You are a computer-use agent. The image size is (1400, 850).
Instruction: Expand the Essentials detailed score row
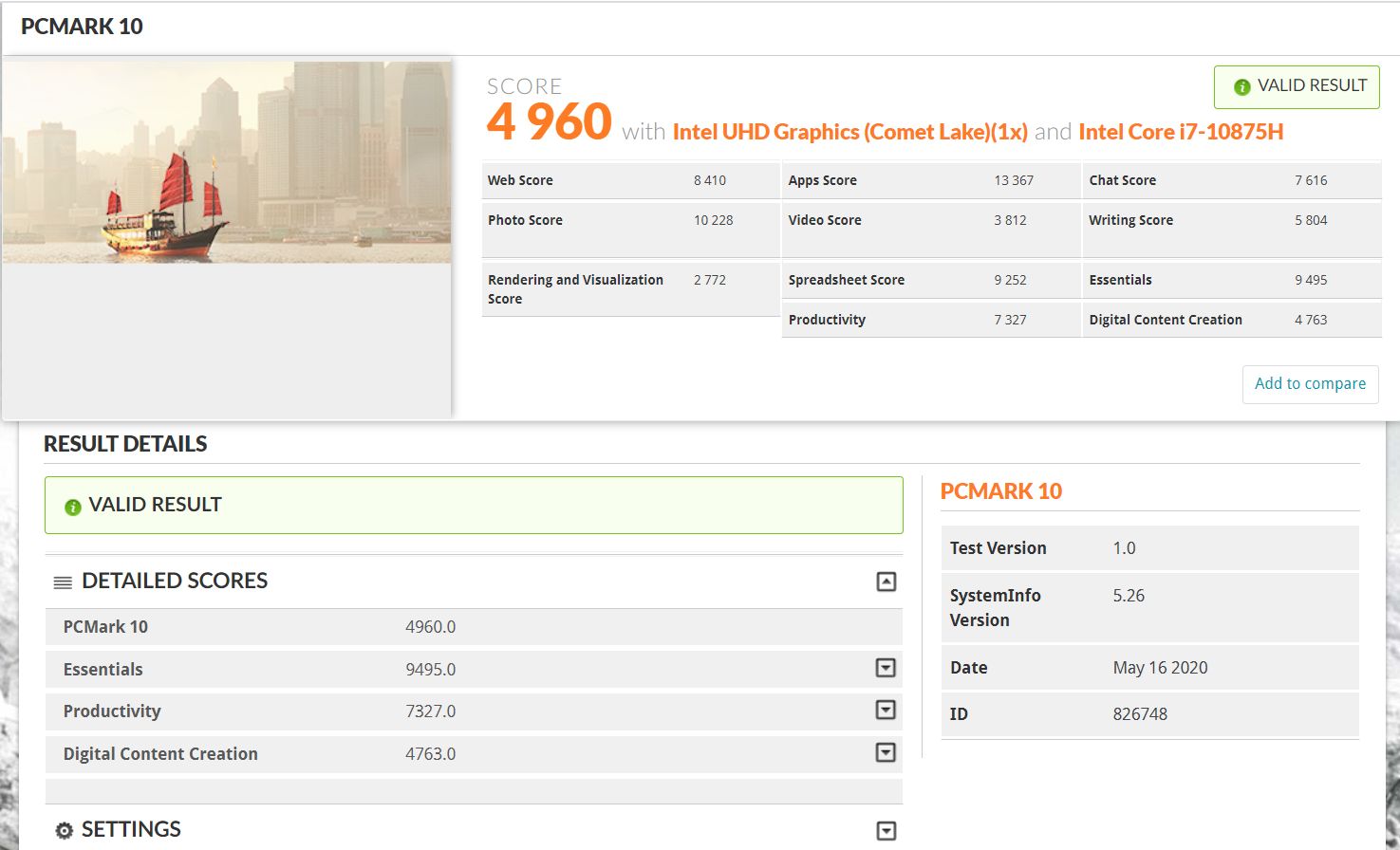point(886,668)
